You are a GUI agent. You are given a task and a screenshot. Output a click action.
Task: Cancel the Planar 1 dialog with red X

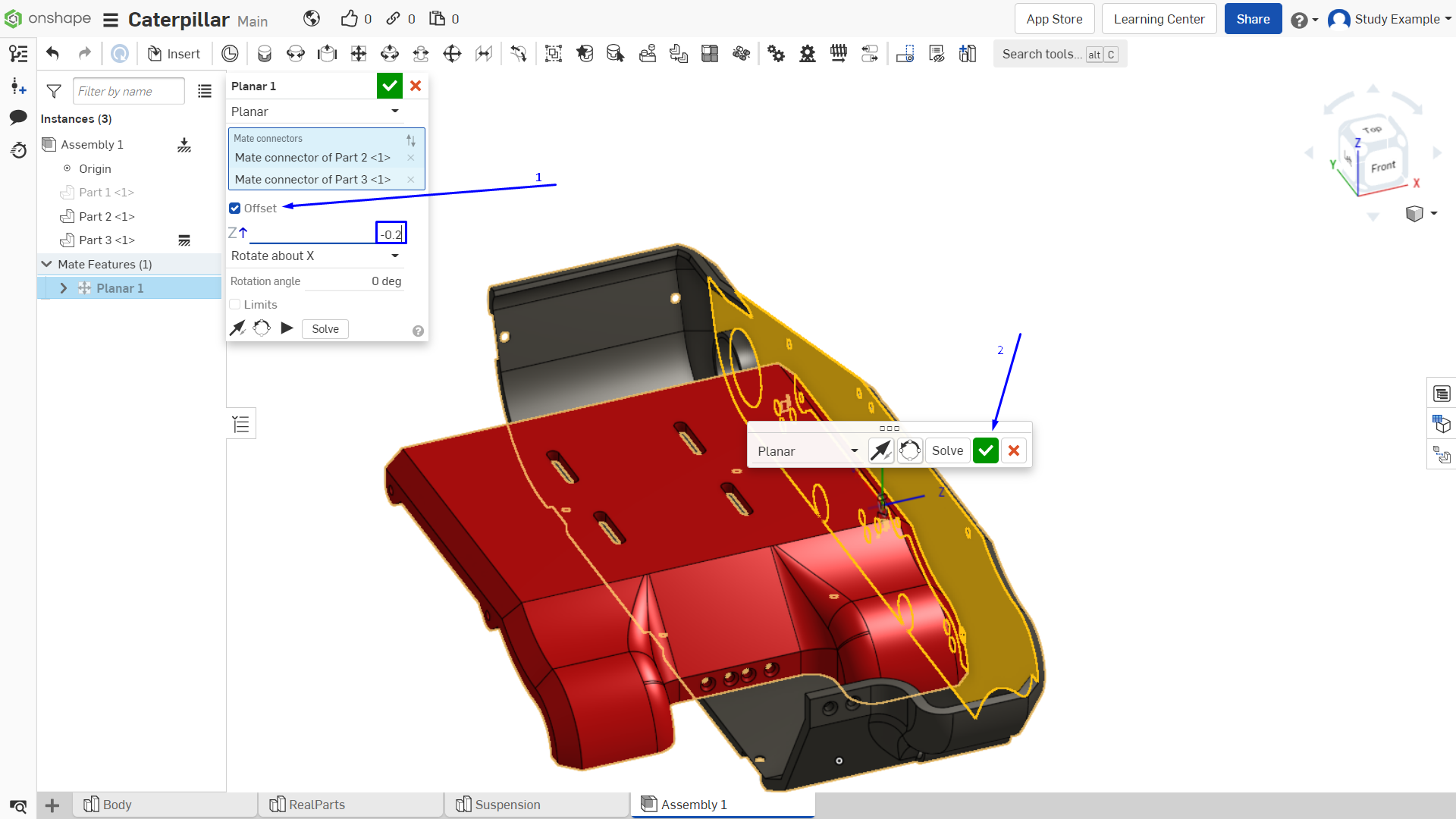click(416, 86)
